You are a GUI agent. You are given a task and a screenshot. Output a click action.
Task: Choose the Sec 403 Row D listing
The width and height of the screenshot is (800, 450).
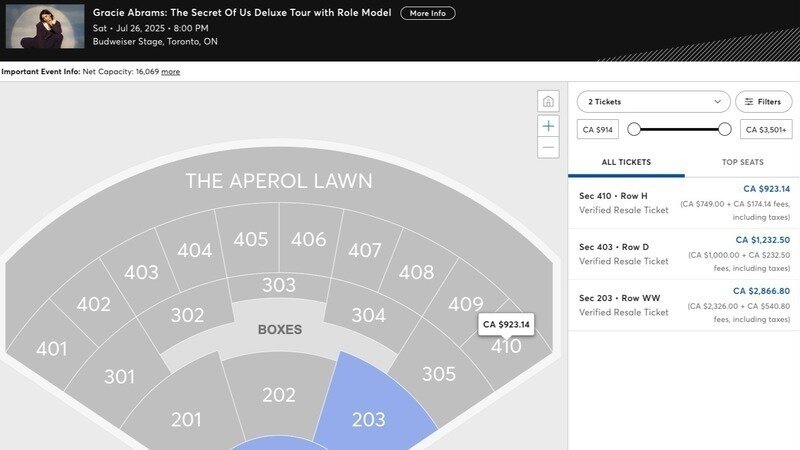684,254
